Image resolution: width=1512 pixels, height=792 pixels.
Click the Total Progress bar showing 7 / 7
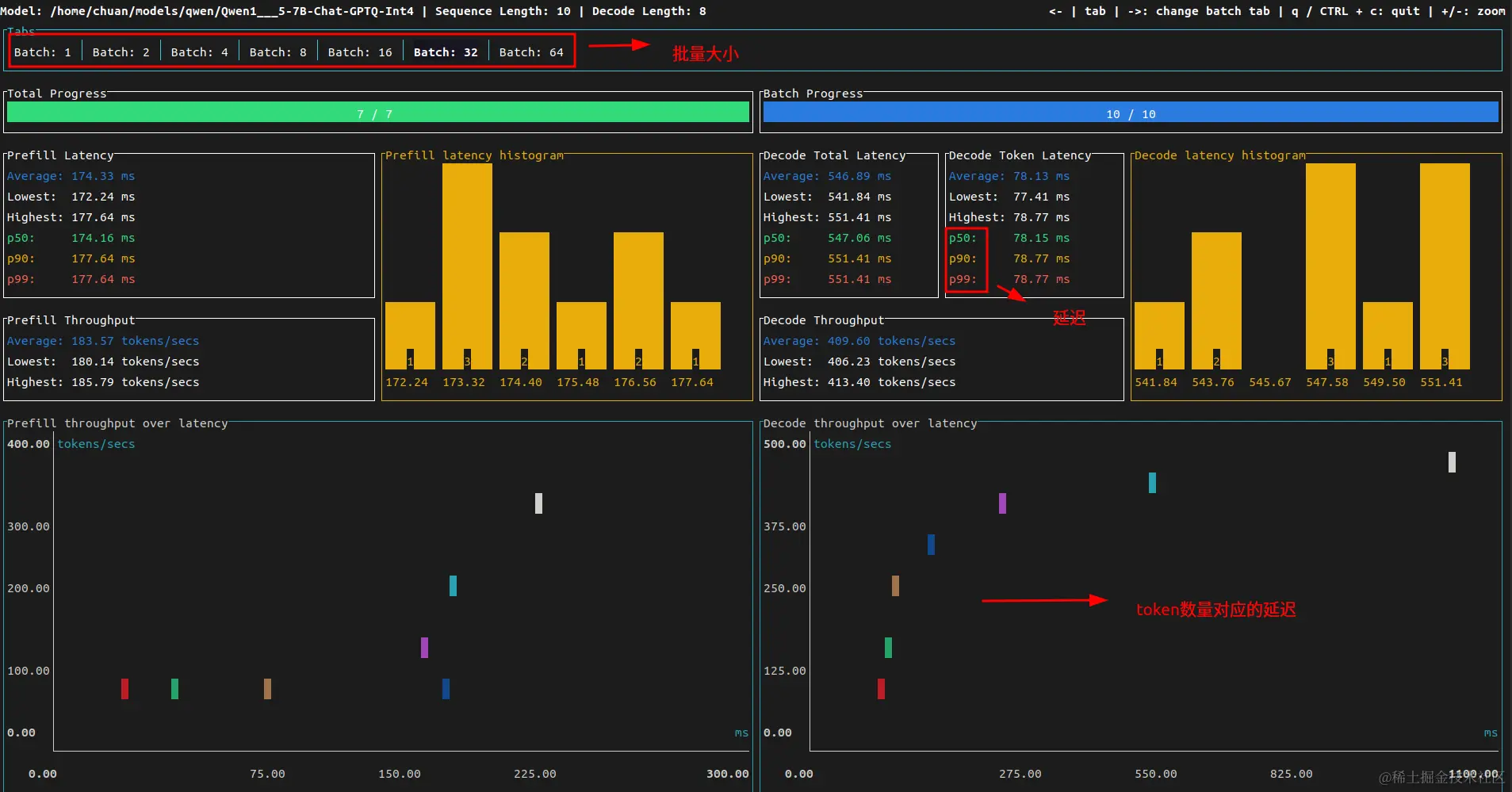[378, 112]
